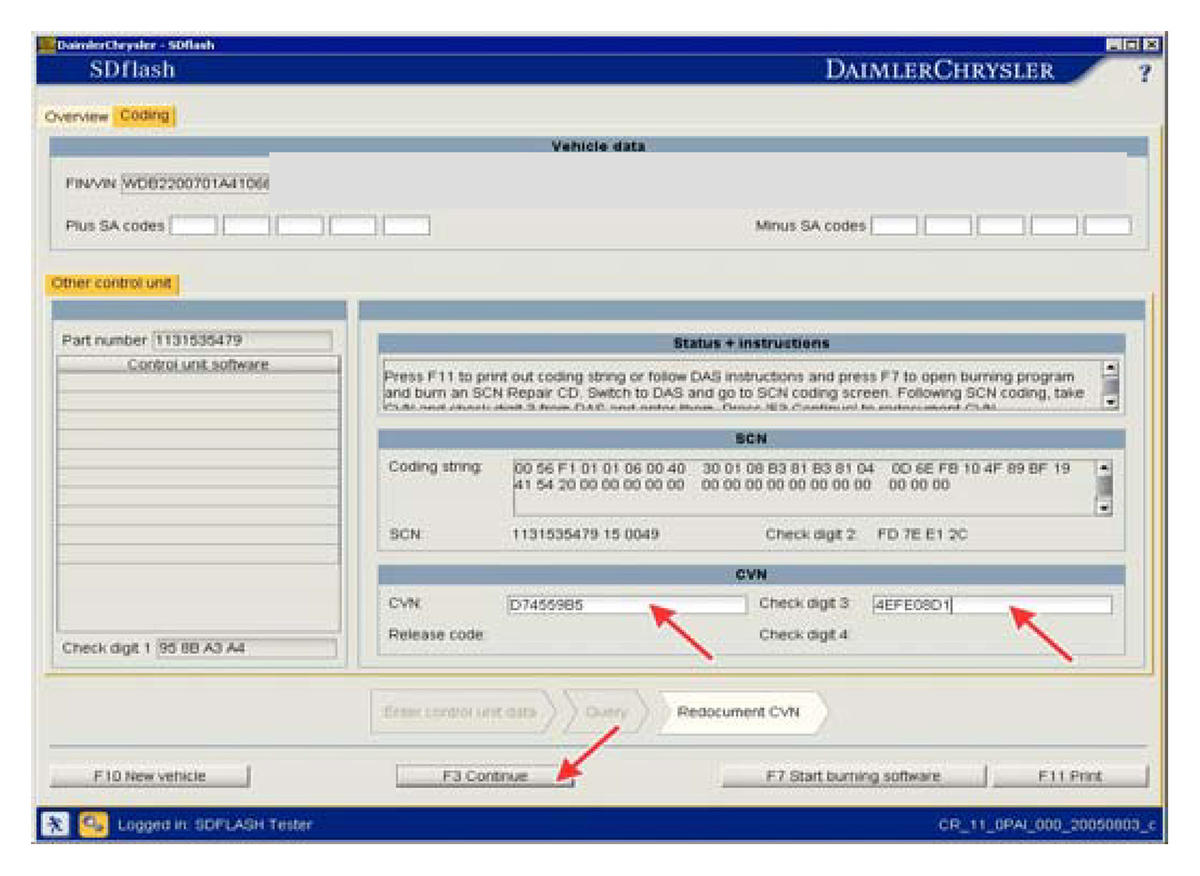The width and height of the screenshot is (1200, 876).
Task: Switch to the Overview tab
Action: 76,117
